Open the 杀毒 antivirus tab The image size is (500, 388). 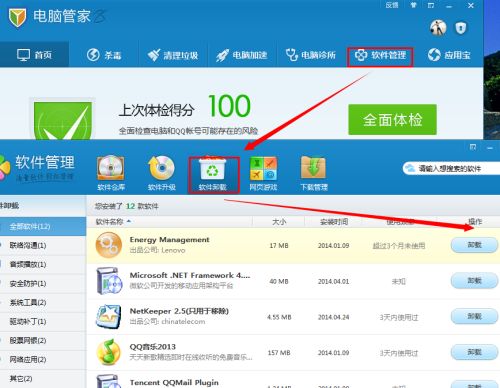pyautogui.click(x=104, y=55)
